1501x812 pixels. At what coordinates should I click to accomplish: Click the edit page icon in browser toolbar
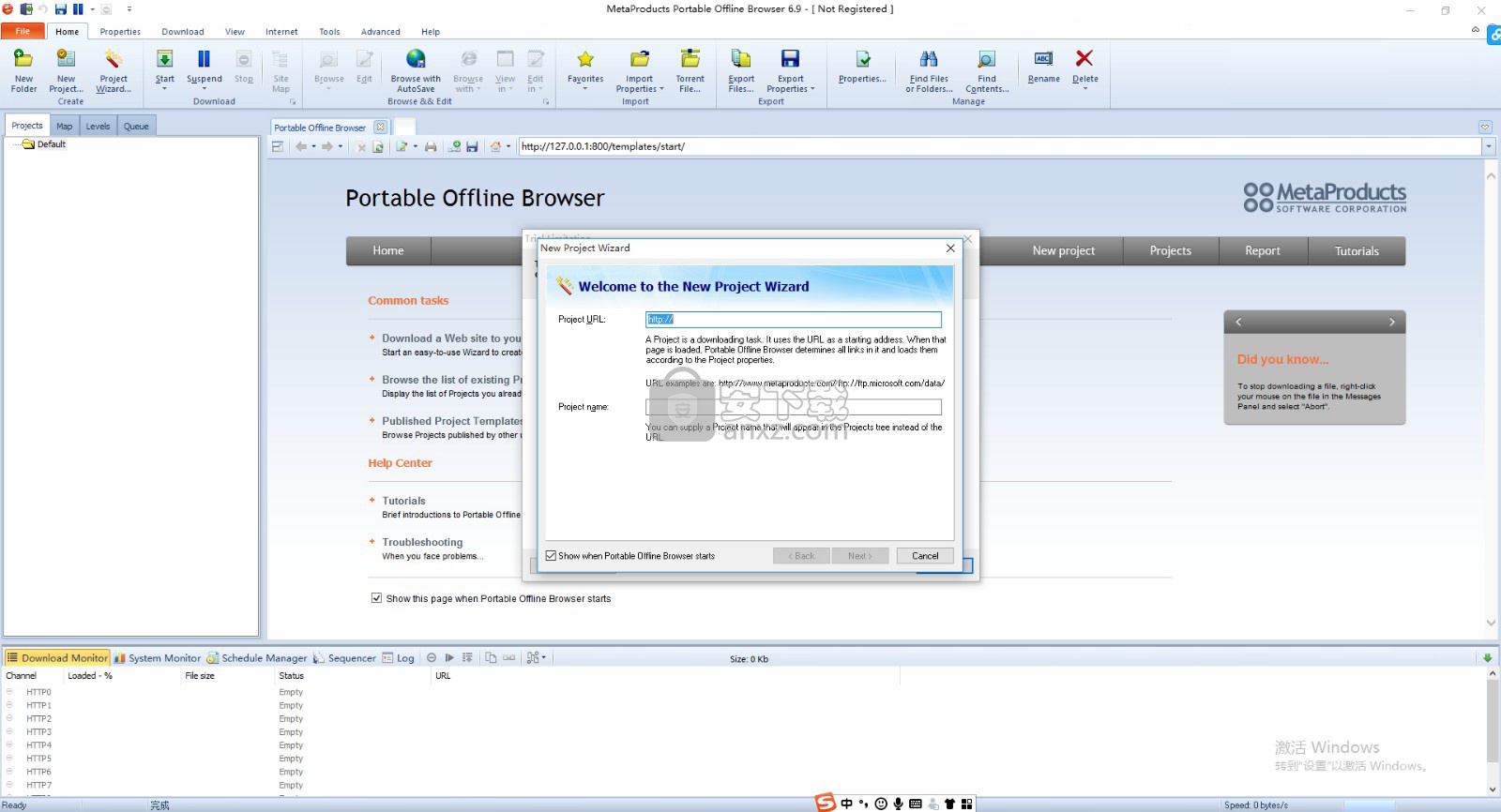402,147
